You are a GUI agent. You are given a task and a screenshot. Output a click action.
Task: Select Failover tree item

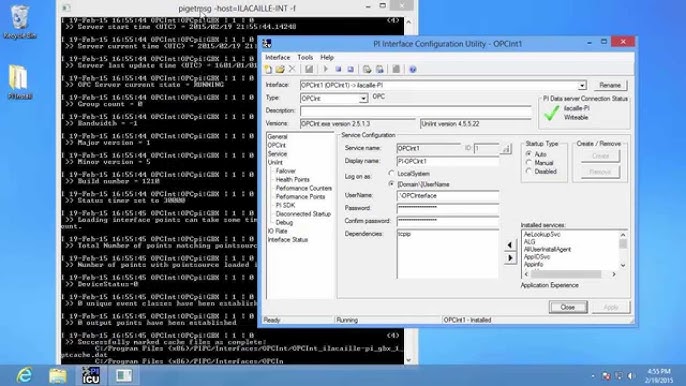(x=286, y=171)
